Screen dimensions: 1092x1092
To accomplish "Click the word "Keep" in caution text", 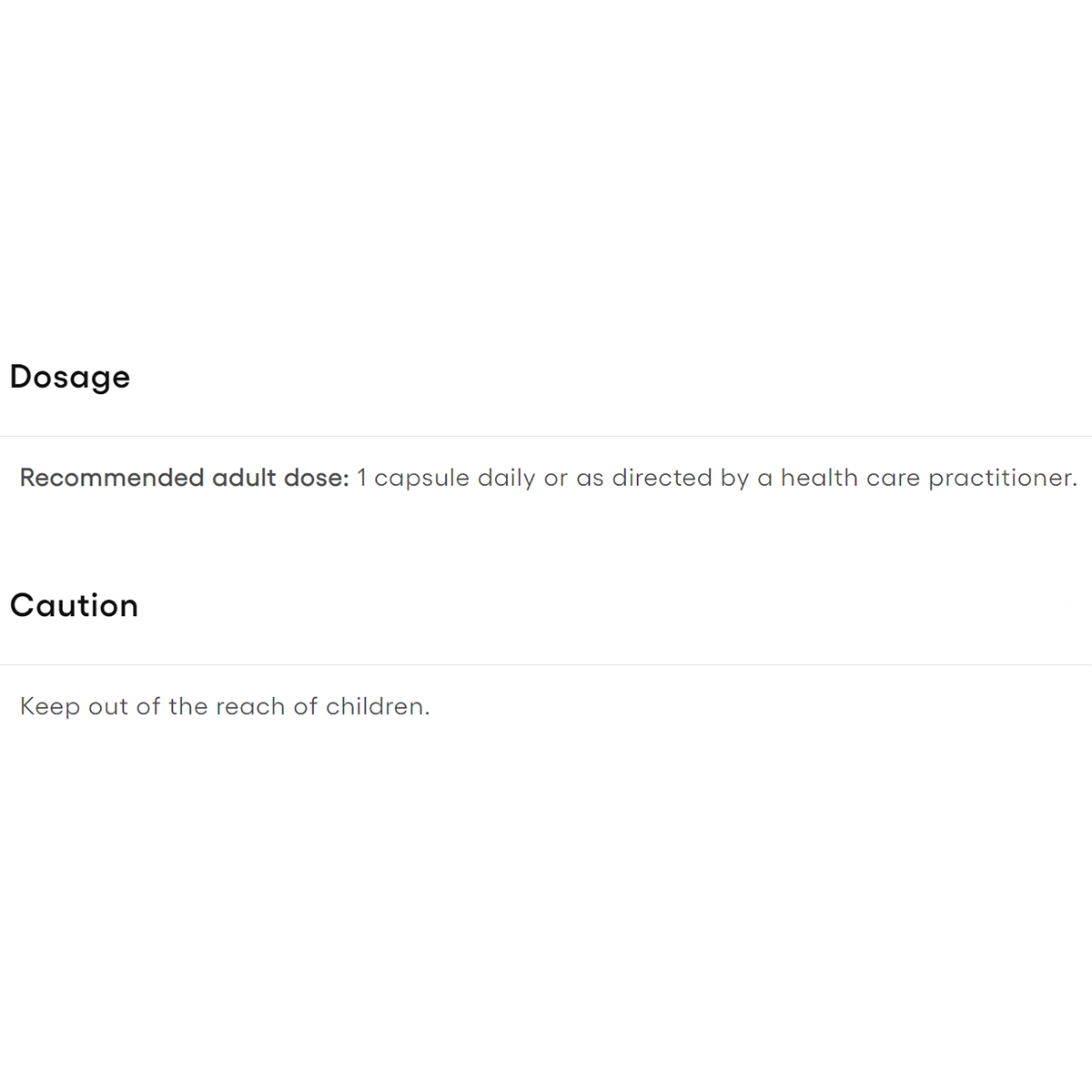I will point(49,707).
